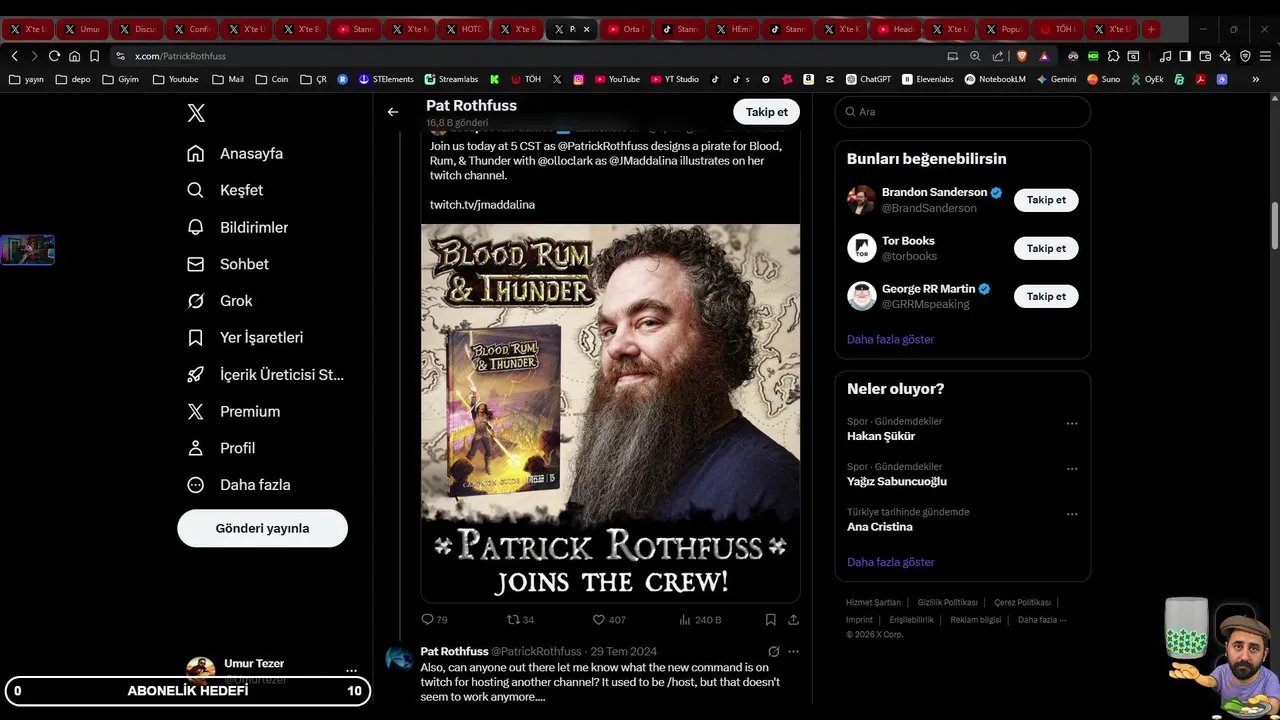Open the Gemini bookmark
This screenshot has height=720, width=1280.
(1056, 79)
